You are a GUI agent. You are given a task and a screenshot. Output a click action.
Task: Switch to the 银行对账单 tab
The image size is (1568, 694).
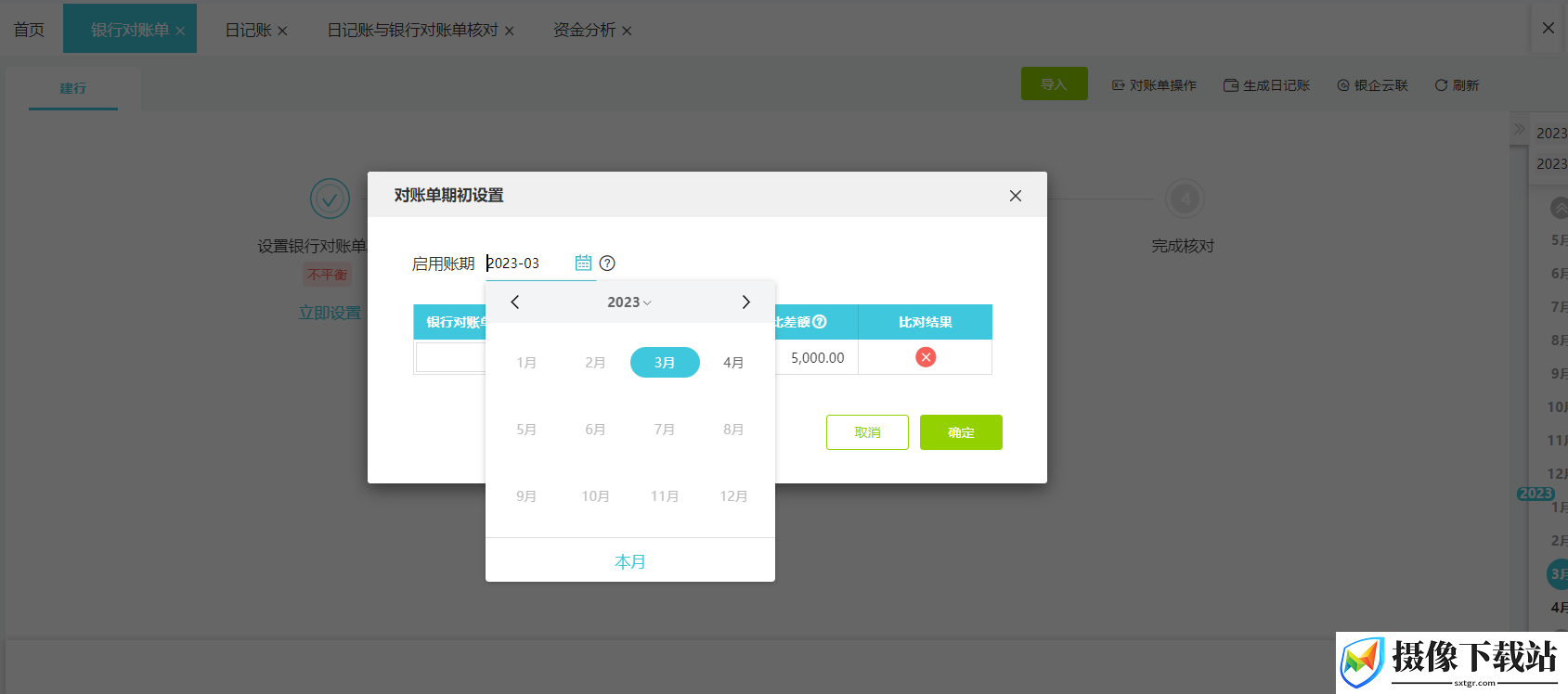pos(130,30)
